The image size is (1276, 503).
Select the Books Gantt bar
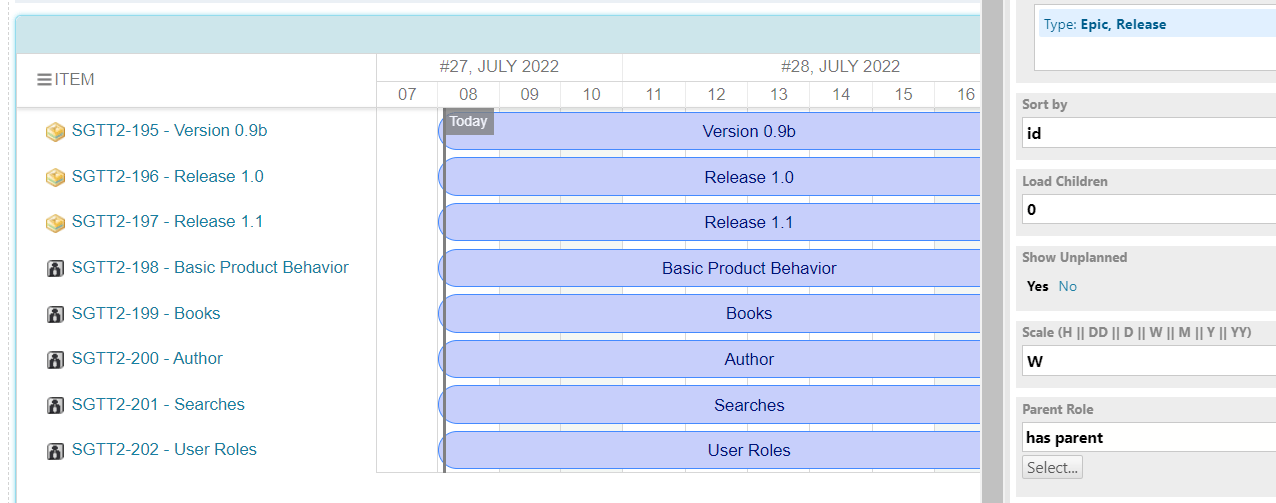click(x=710, y=314)
